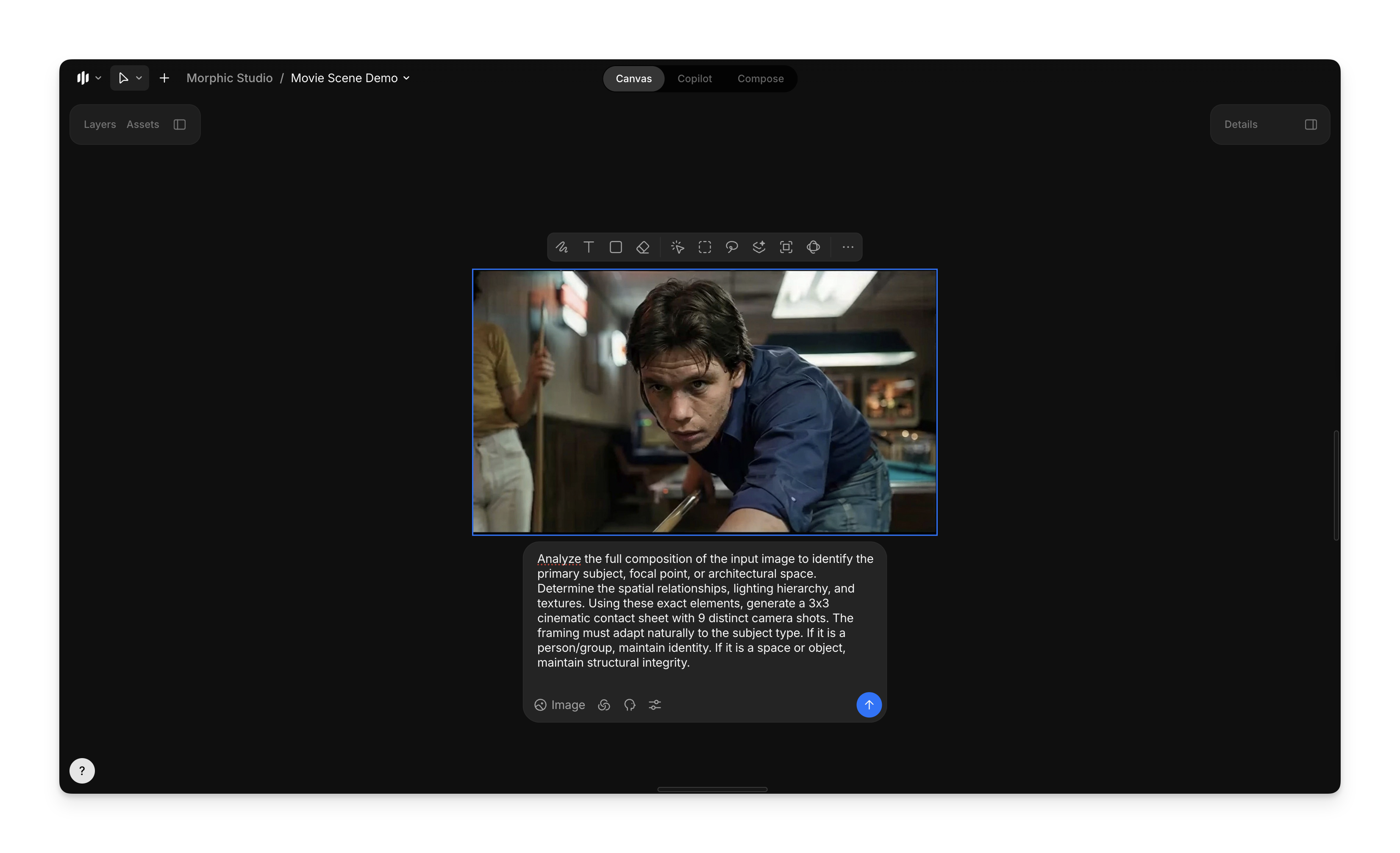Image resolution: width=1400 pixels, height=853 pixels.
Task: Click the AI layers sparkle icon
Action: [758, 247]
